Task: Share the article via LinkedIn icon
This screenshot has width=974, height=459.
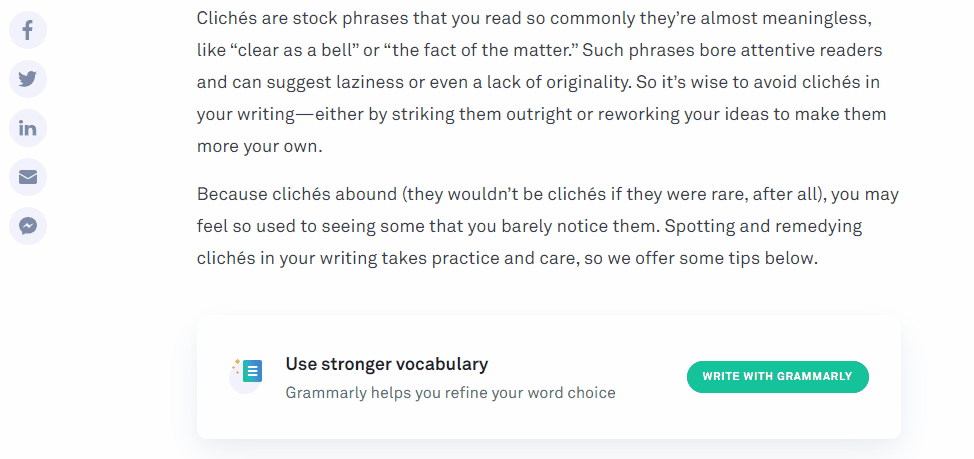Action: tap(28, 128)
